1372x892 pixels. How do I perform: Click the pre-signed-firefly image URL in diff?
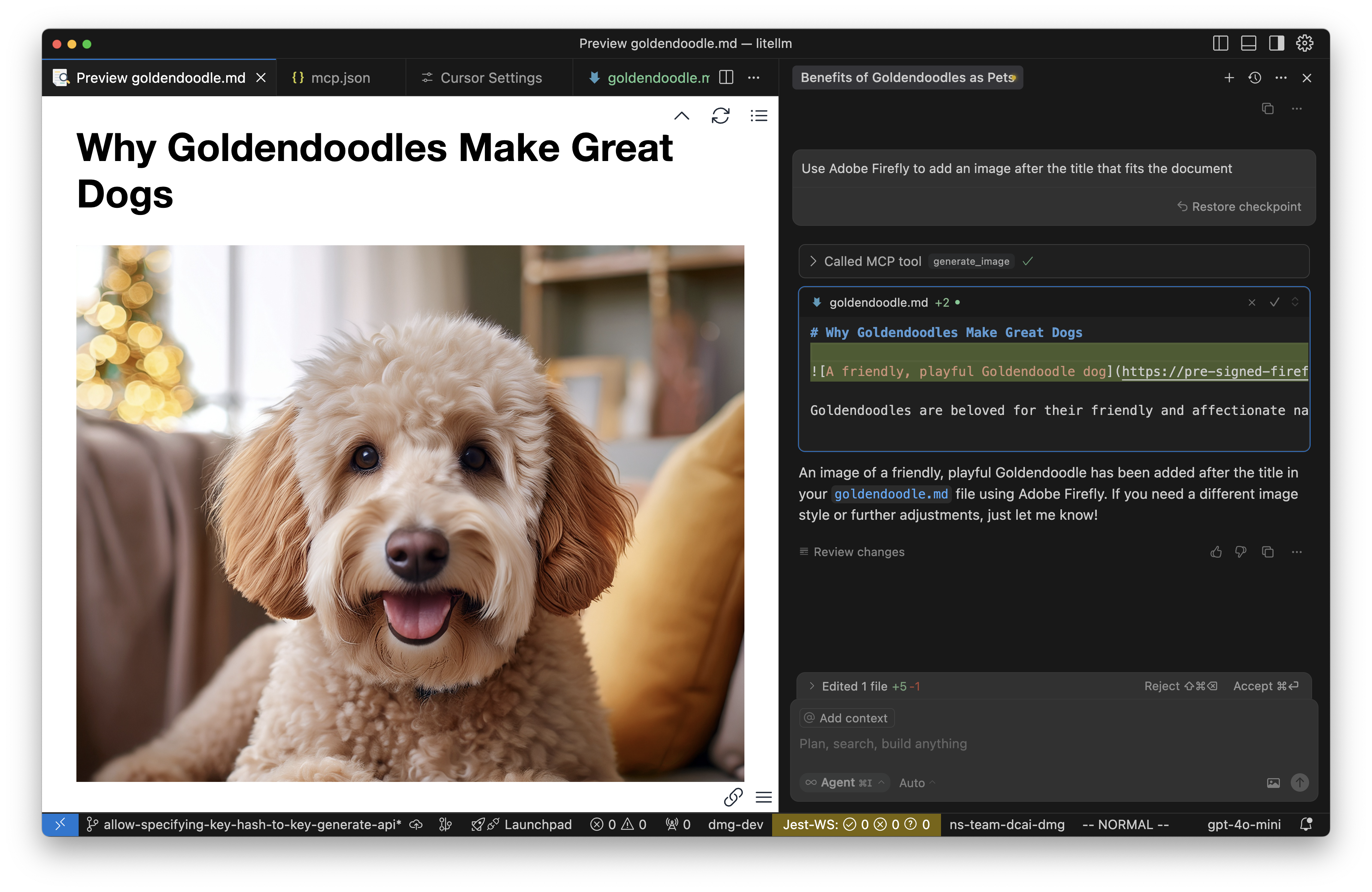click(1215, 371)
